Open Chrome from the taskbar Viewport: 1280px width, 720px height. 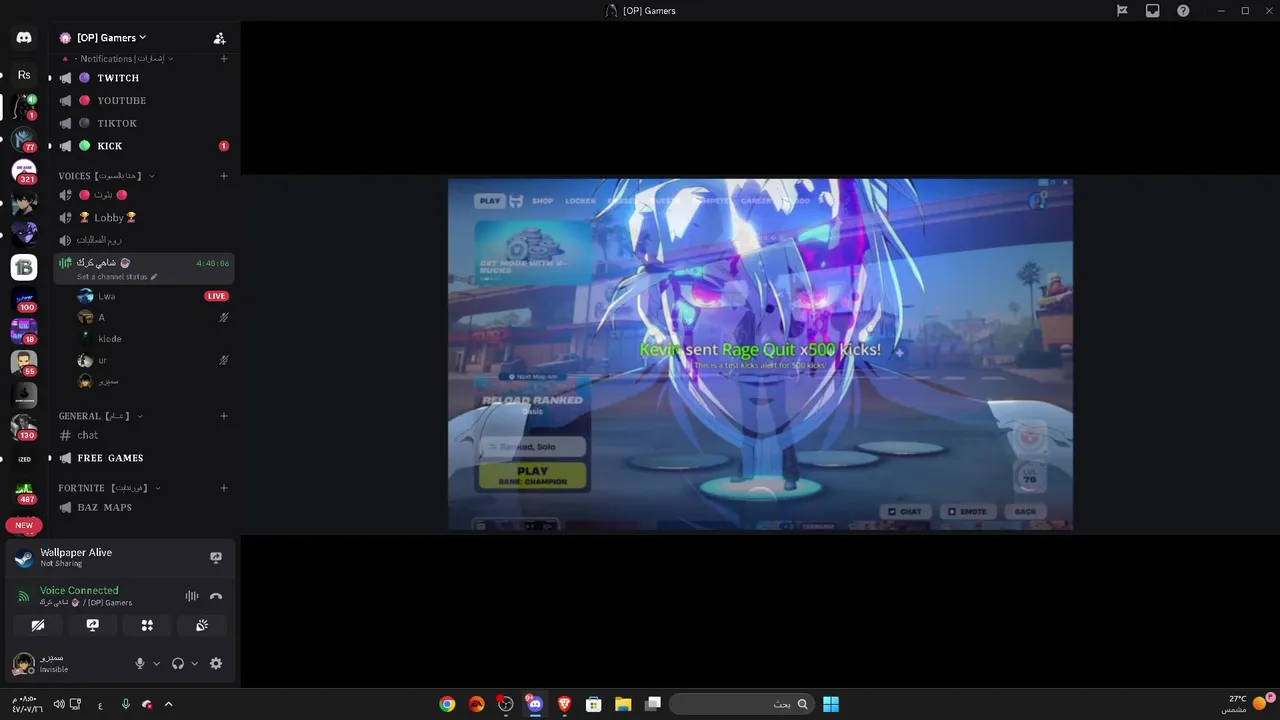tap(447, 704)
